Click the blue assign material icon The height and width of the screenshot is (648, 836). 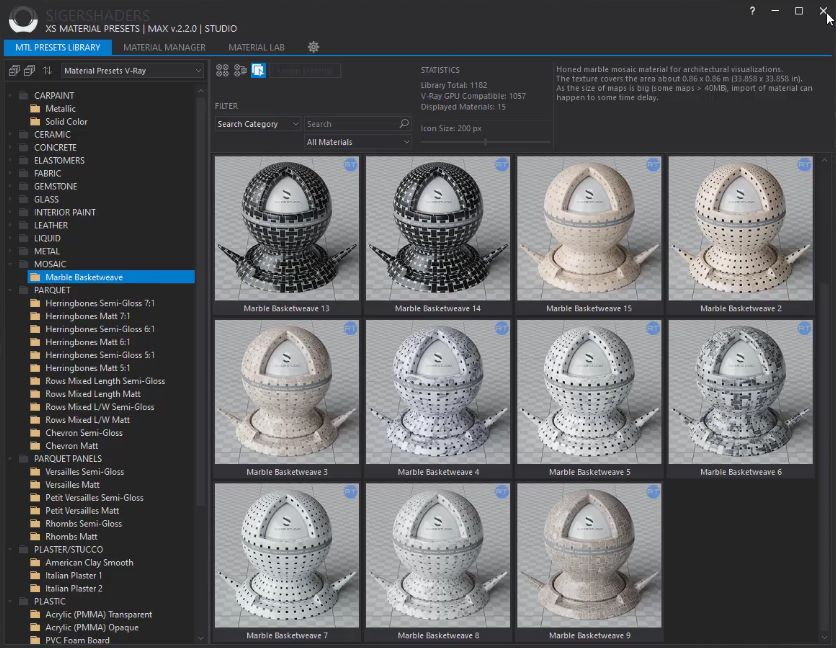pyautogui.click(x=260, y=70)
